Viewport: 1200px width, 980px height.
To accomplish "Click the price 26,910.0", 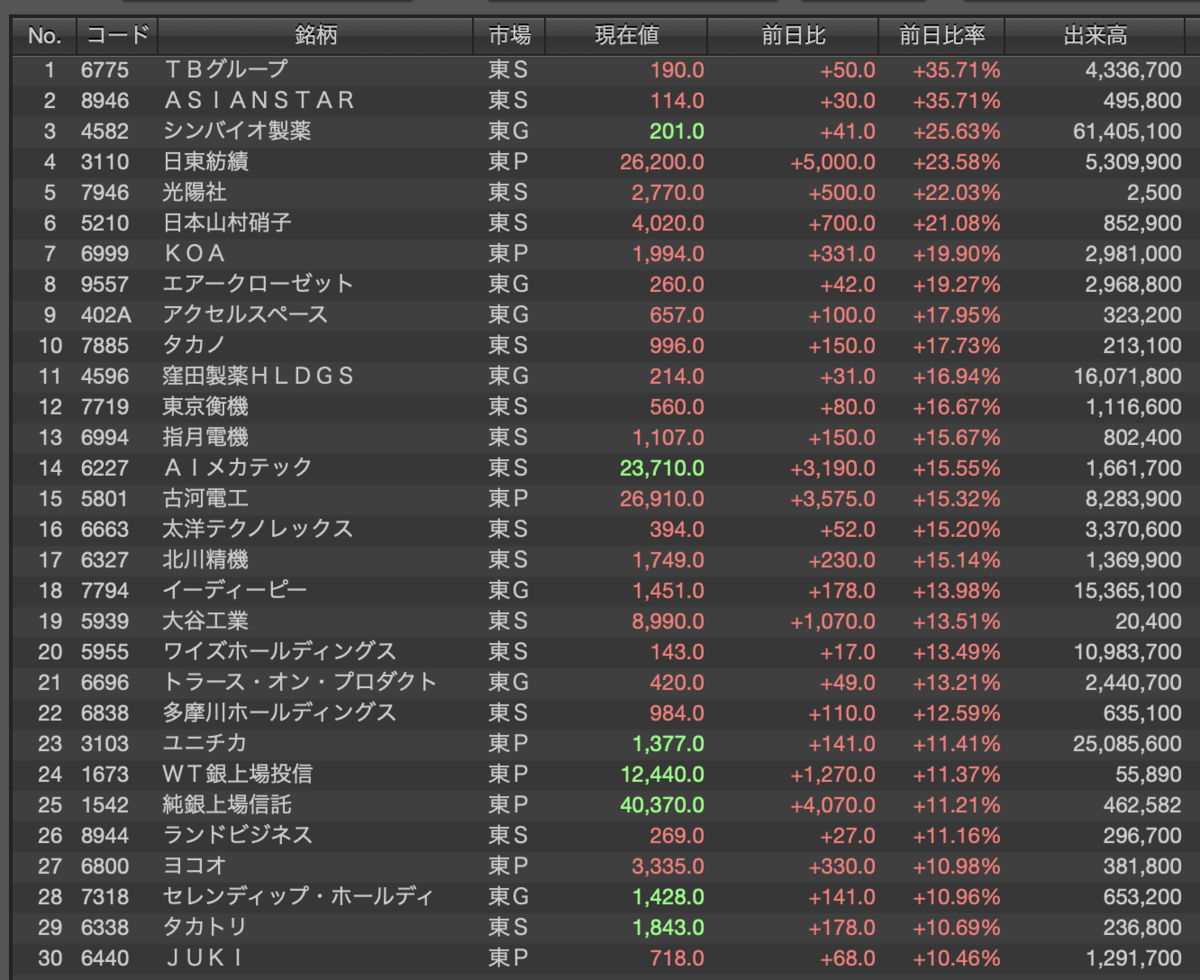I will [x=662, y=498].
